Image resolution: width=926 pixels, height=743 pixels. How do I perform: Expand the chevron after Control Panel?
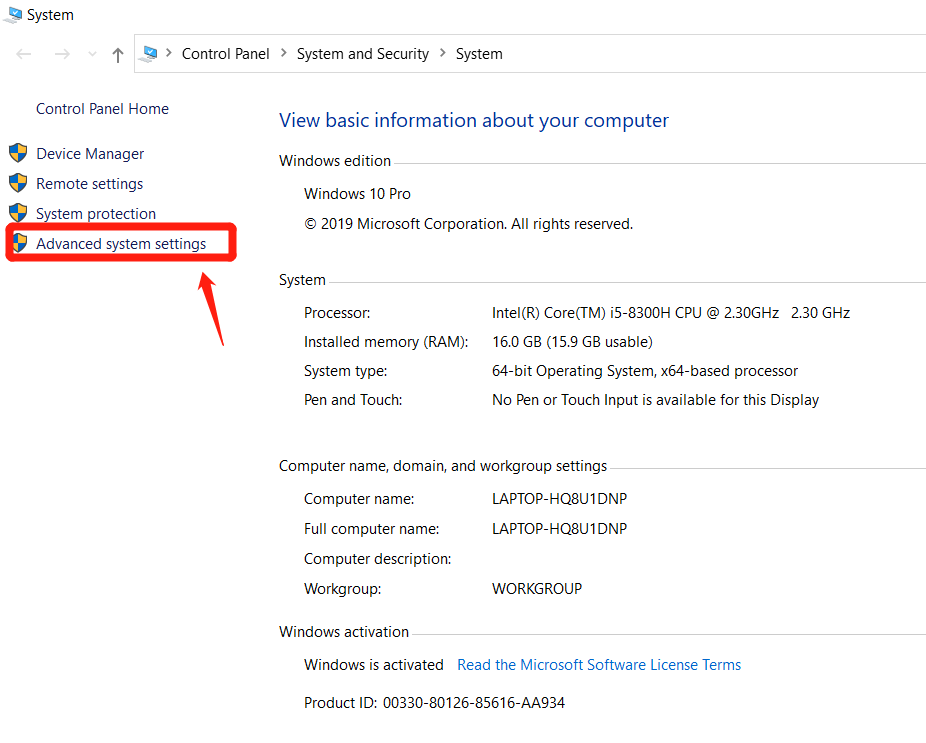[x=283, y=53]
